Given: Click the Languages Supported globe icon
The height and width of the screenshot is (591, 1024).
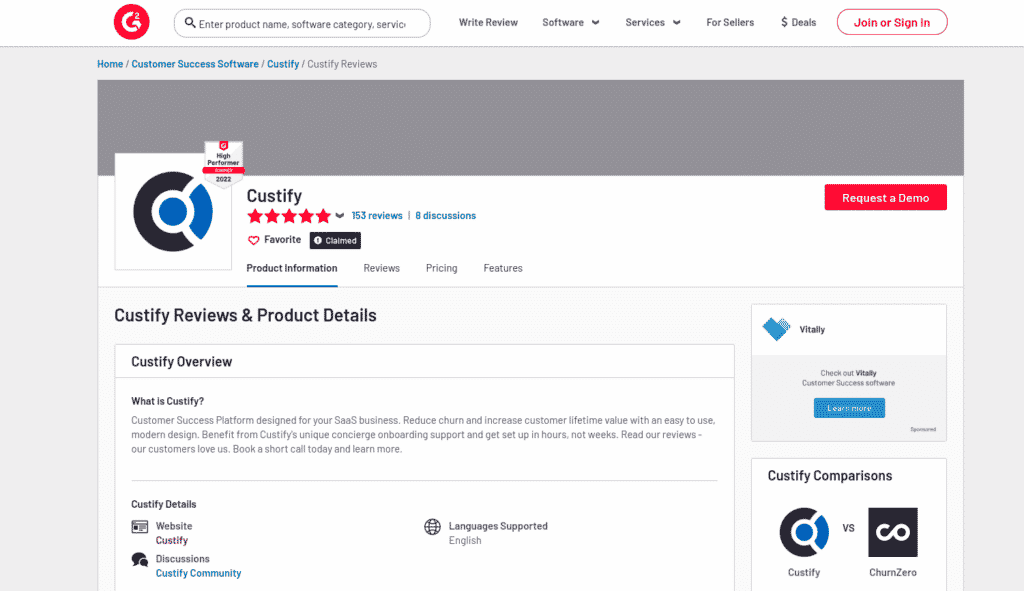Looking at the screenshot, I should pos(432,526).
